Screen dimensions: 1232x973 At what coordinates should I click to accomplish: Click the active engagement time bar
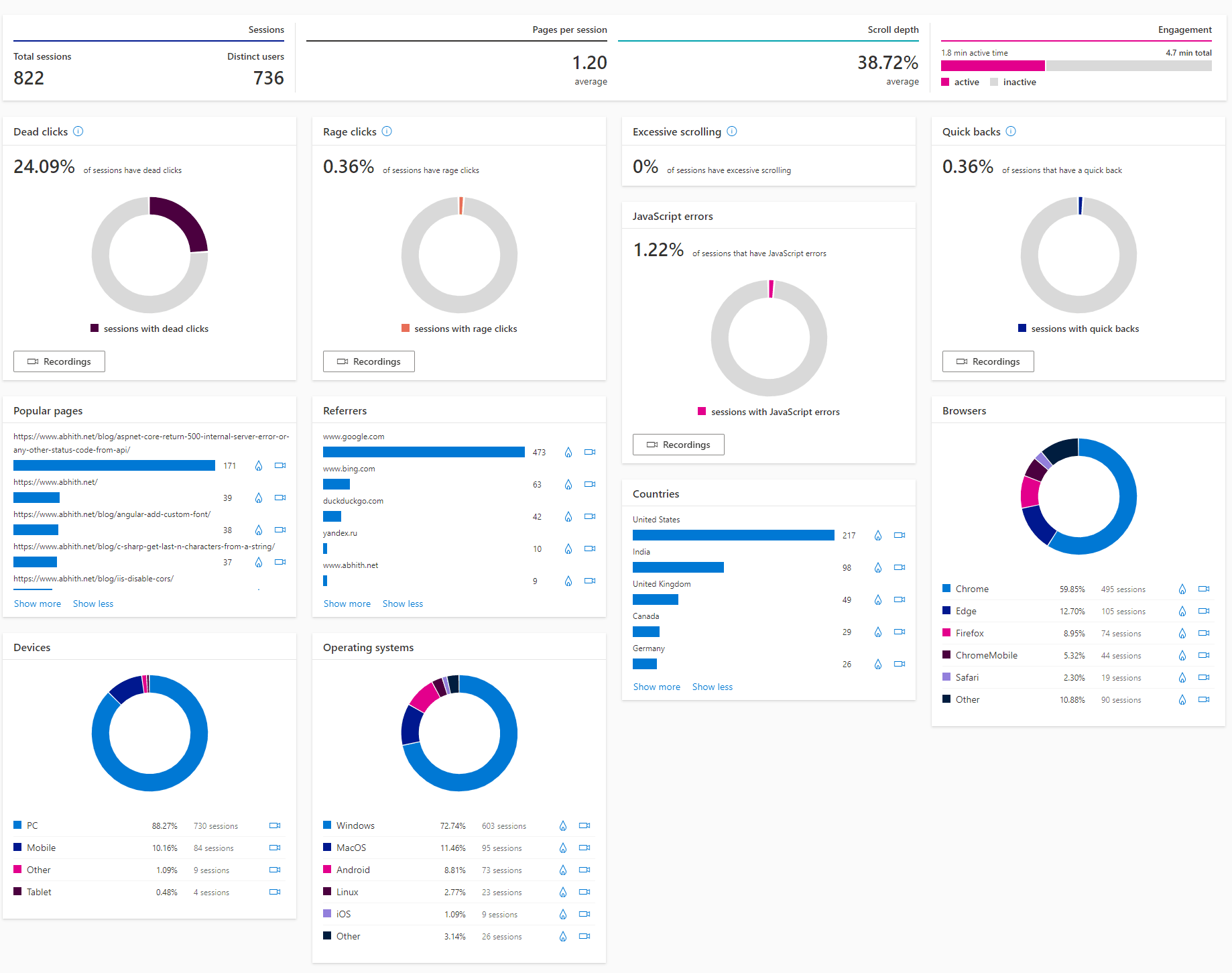click(x=993, y=66)
